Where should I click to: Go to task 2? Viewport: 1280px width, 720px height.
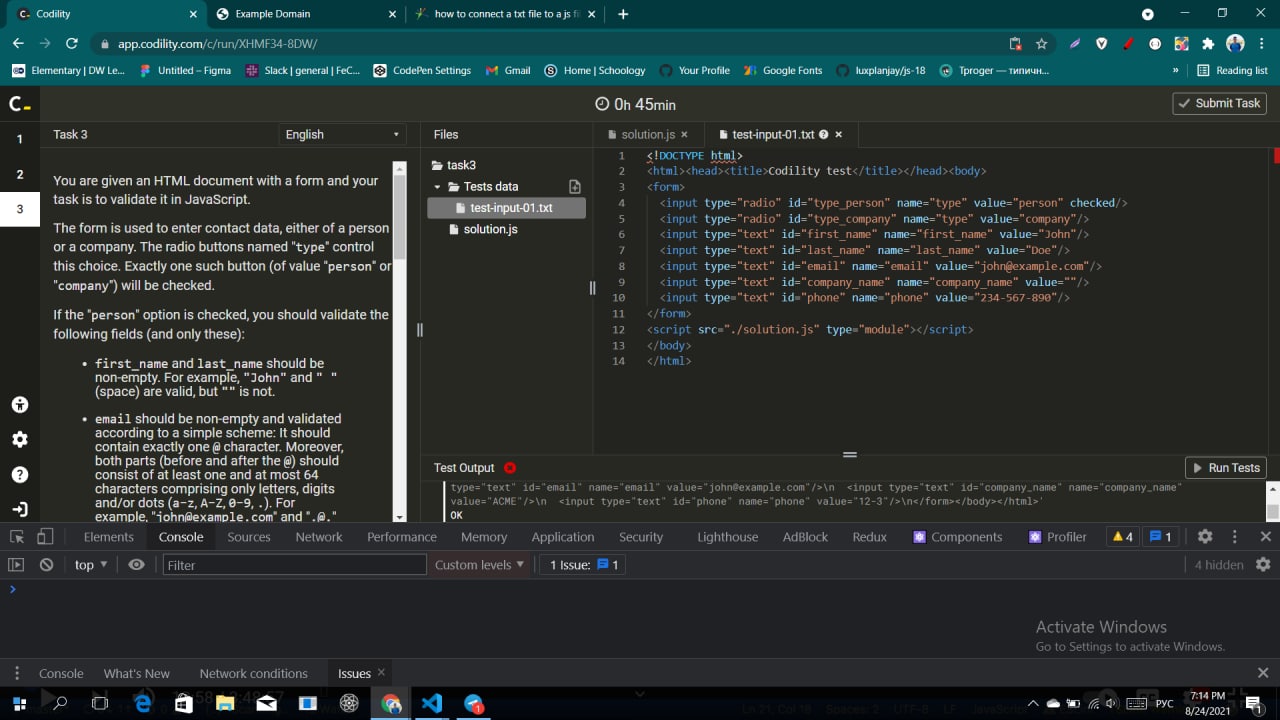19,174
